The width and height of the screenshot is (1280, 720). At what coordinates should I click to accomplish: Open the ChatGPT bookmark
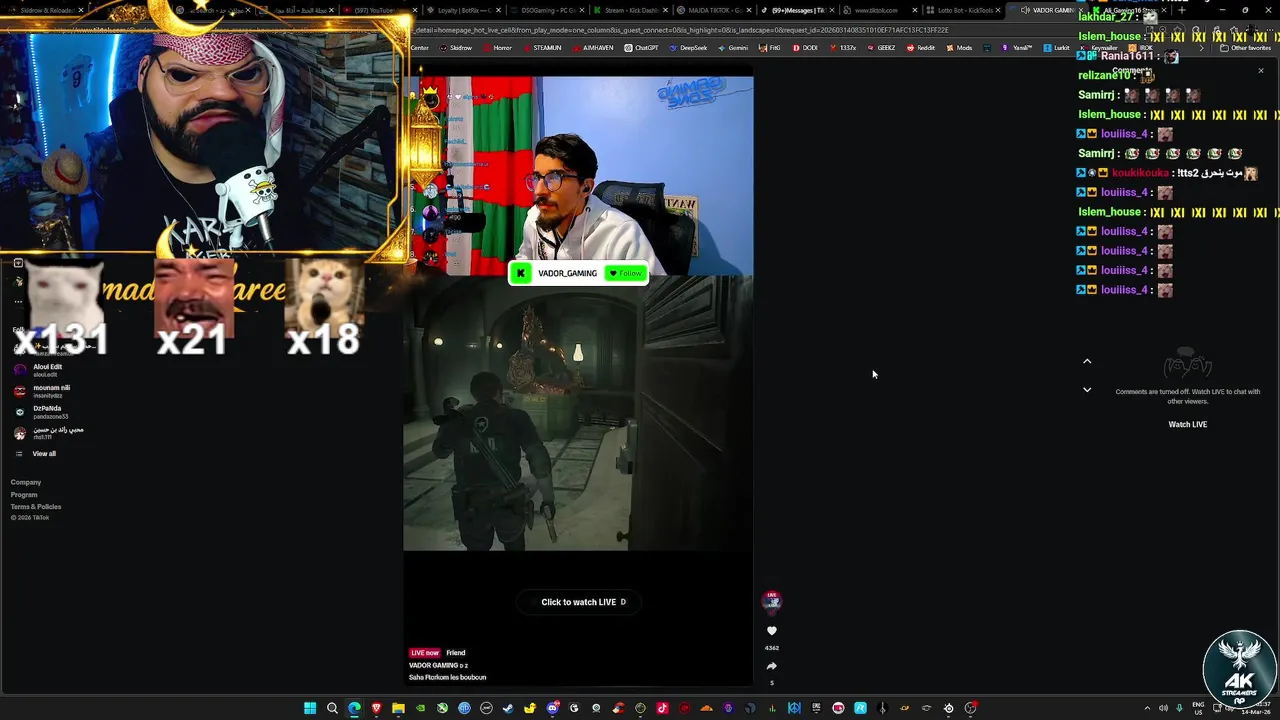coord(642,48)
